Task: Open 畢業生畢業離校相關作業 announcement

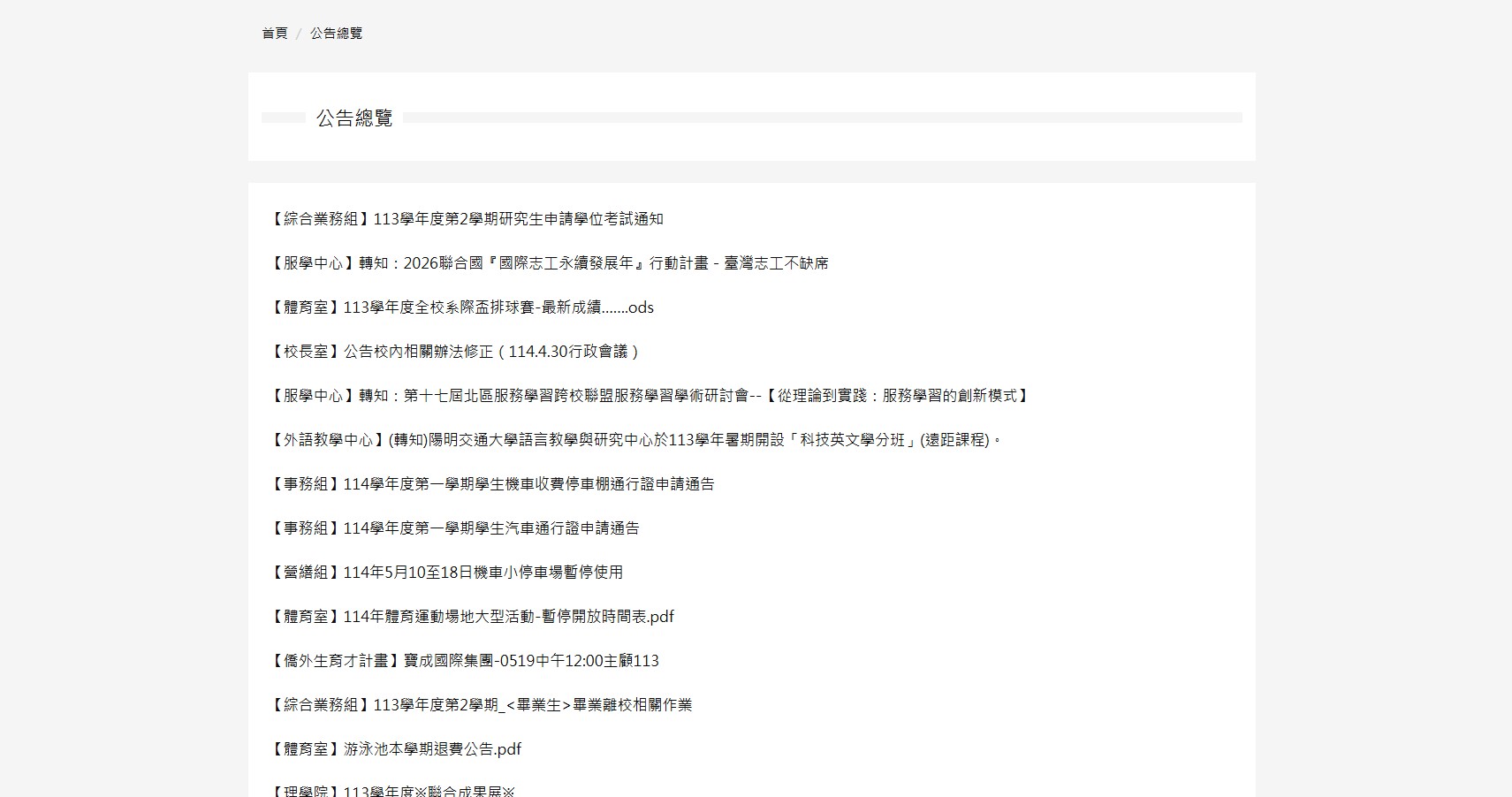Action: tap(481, 705)
